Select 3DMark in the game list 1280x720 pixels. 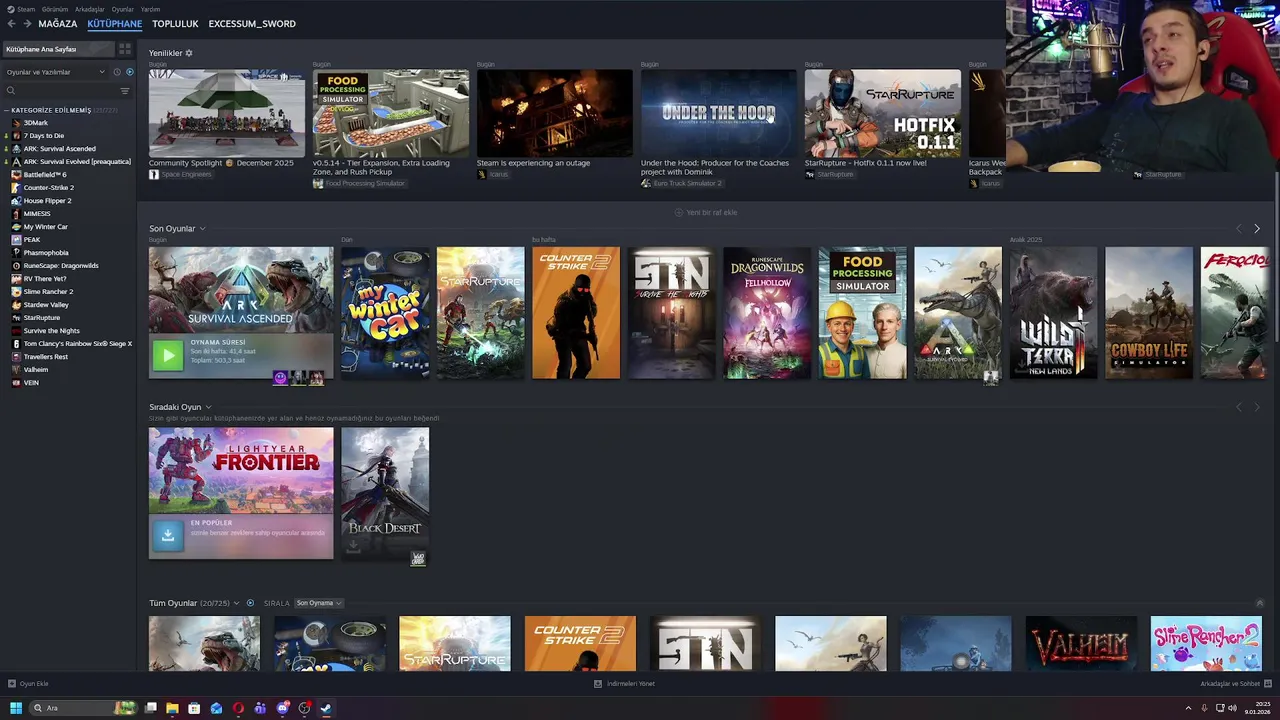click(x=36, y=123)
